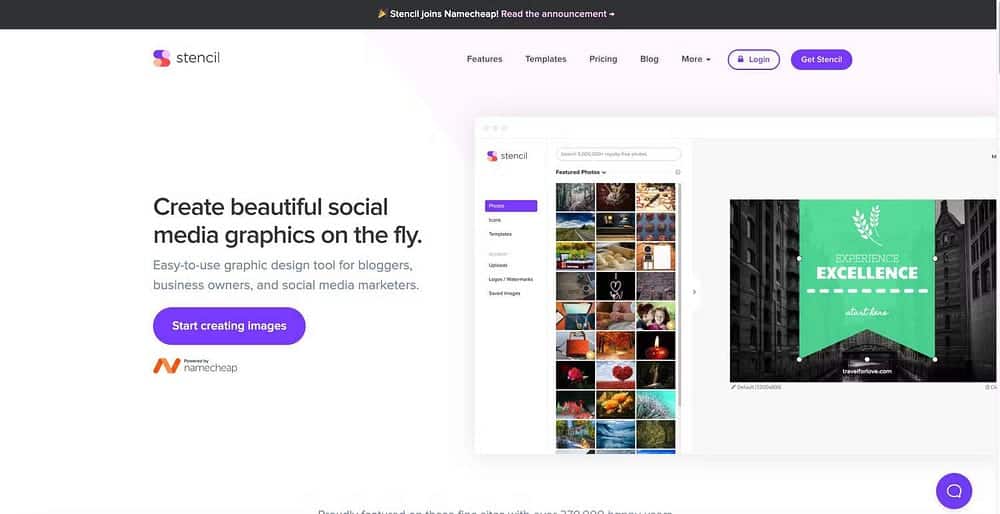Select the blue waves photo thumbnail
The image size is (1000, 514).
point(615,434)
